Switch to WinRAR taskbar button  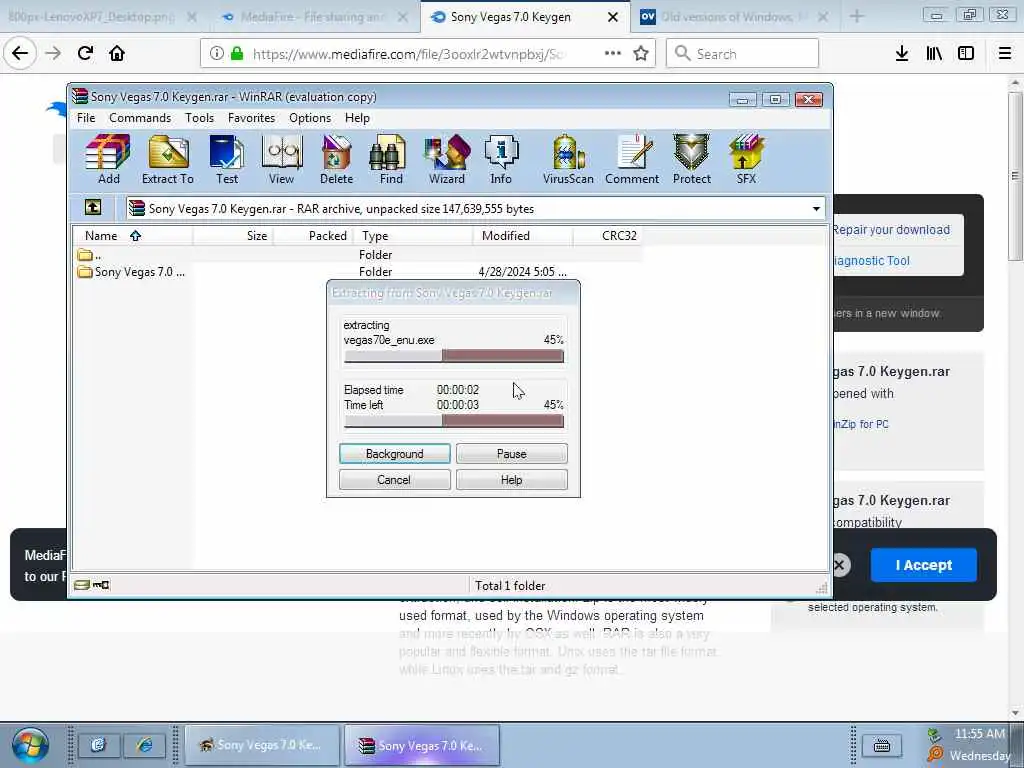pyautogui.click(x=423, y=744)
